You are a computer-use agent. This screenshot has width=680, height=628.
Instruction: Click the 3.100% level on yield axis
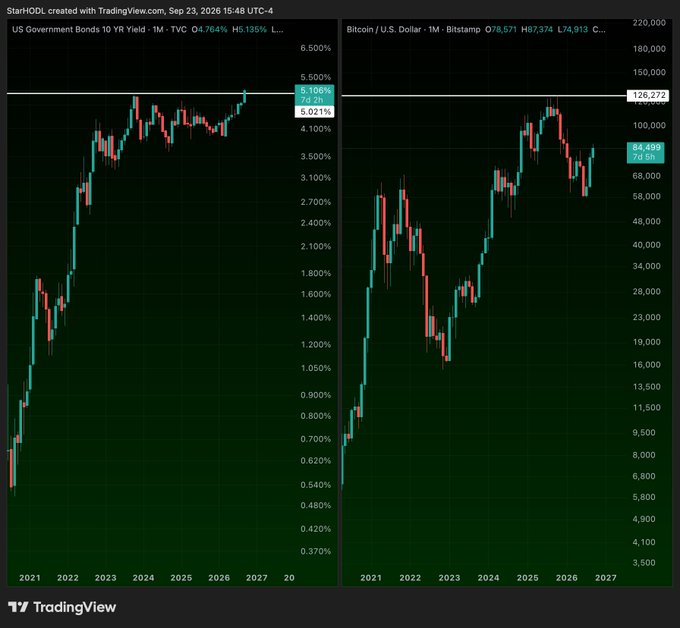pos(316,178)
